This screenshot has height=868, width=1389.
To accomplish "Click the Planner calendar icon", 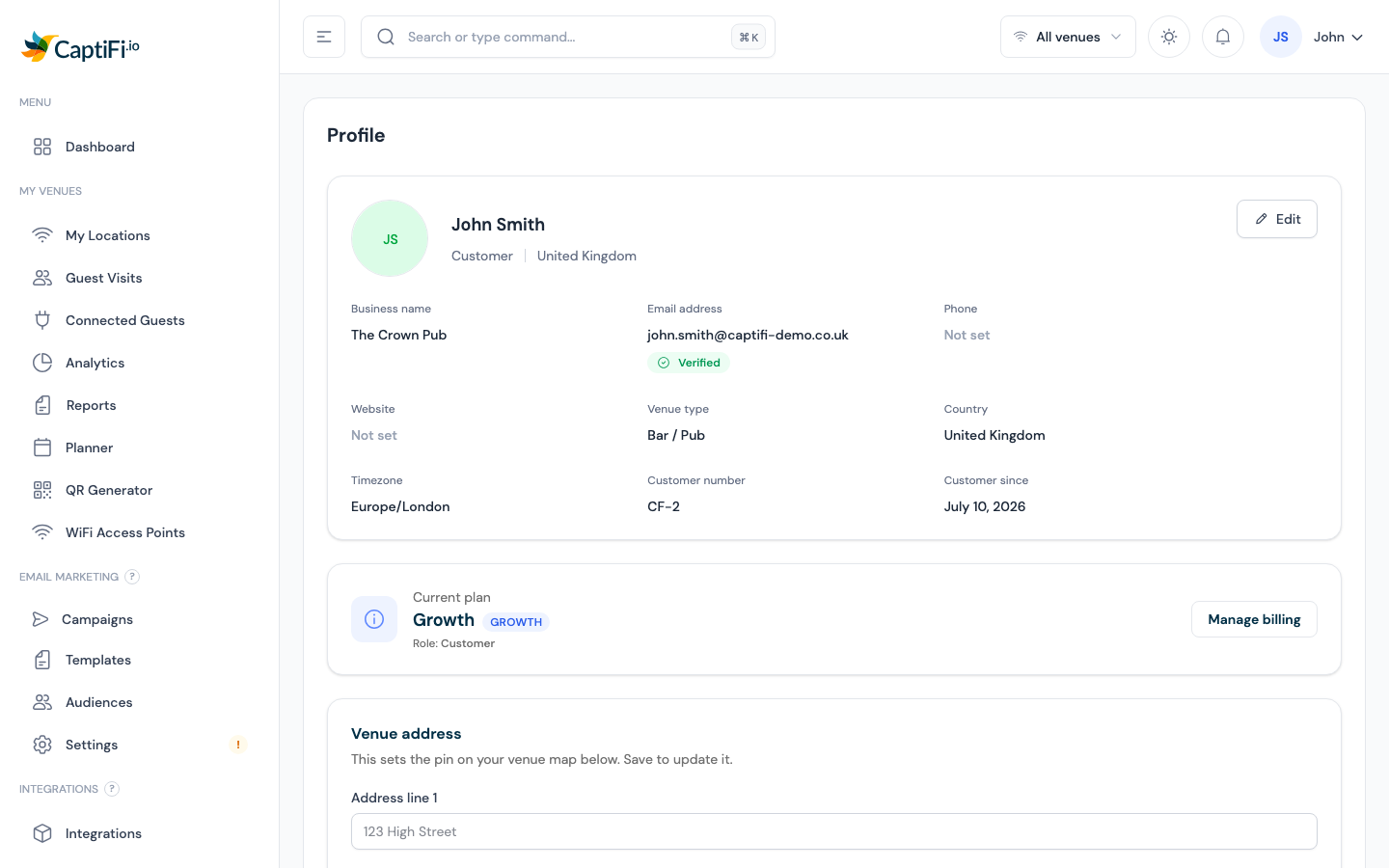I will click(x=42, y=448).
